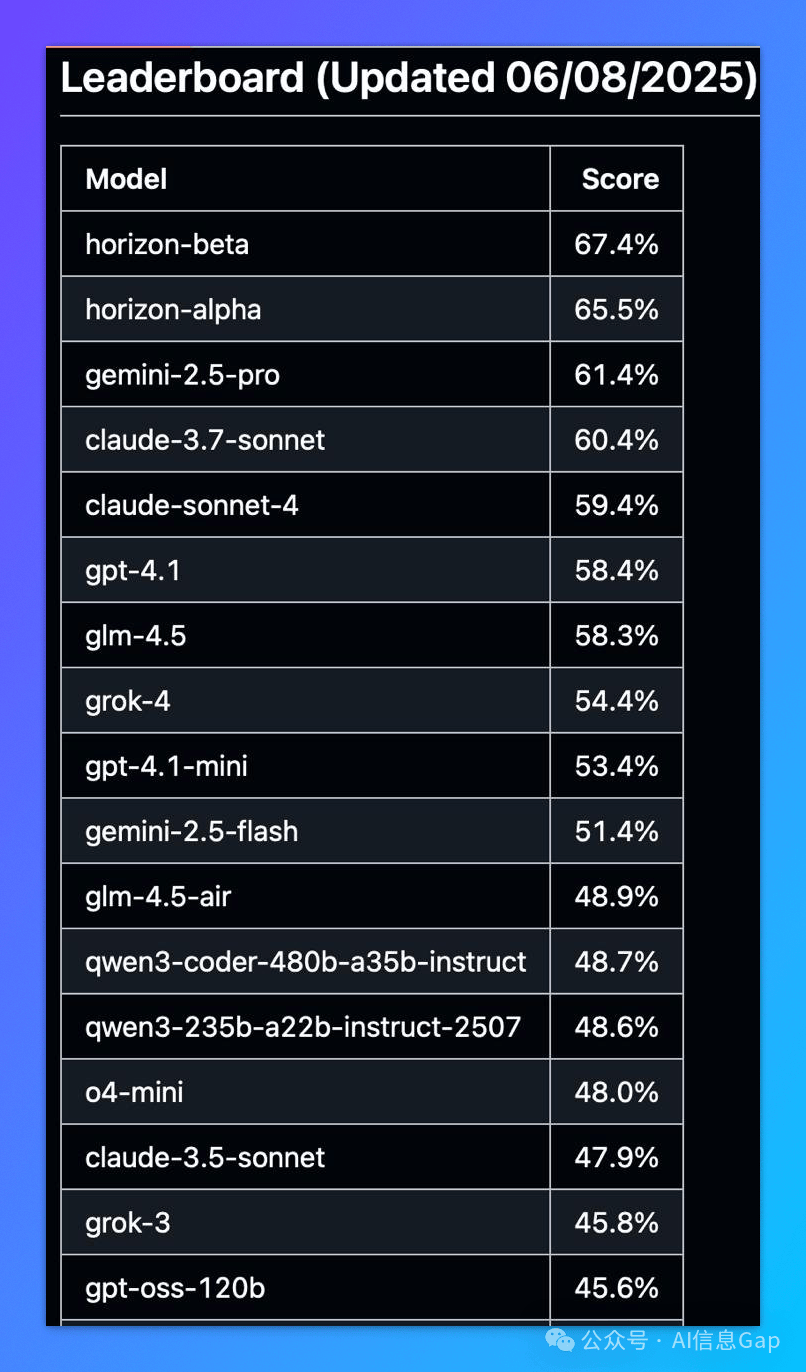Screen dimensions: 806x1372
Task: Click the WeChat logo icon in watermark
Action: tap(559, 1340)
